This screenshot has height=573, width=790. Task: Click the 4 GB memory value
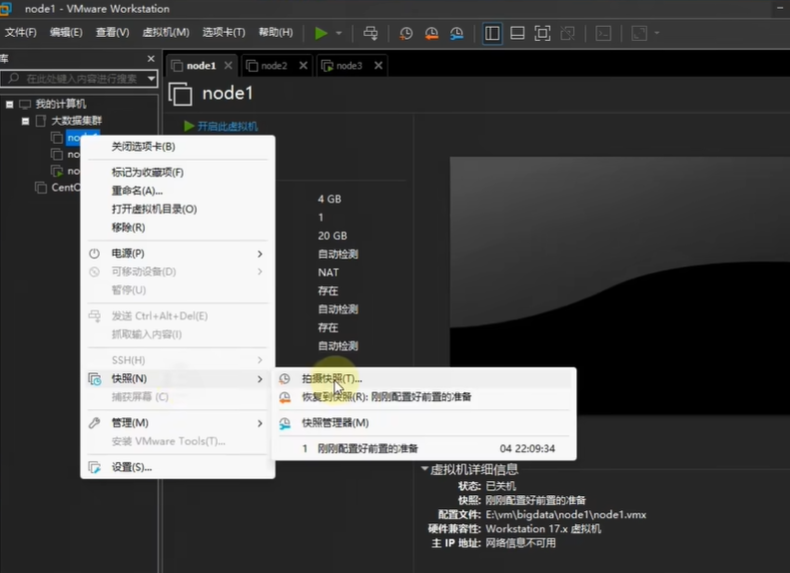coord(330,199)
